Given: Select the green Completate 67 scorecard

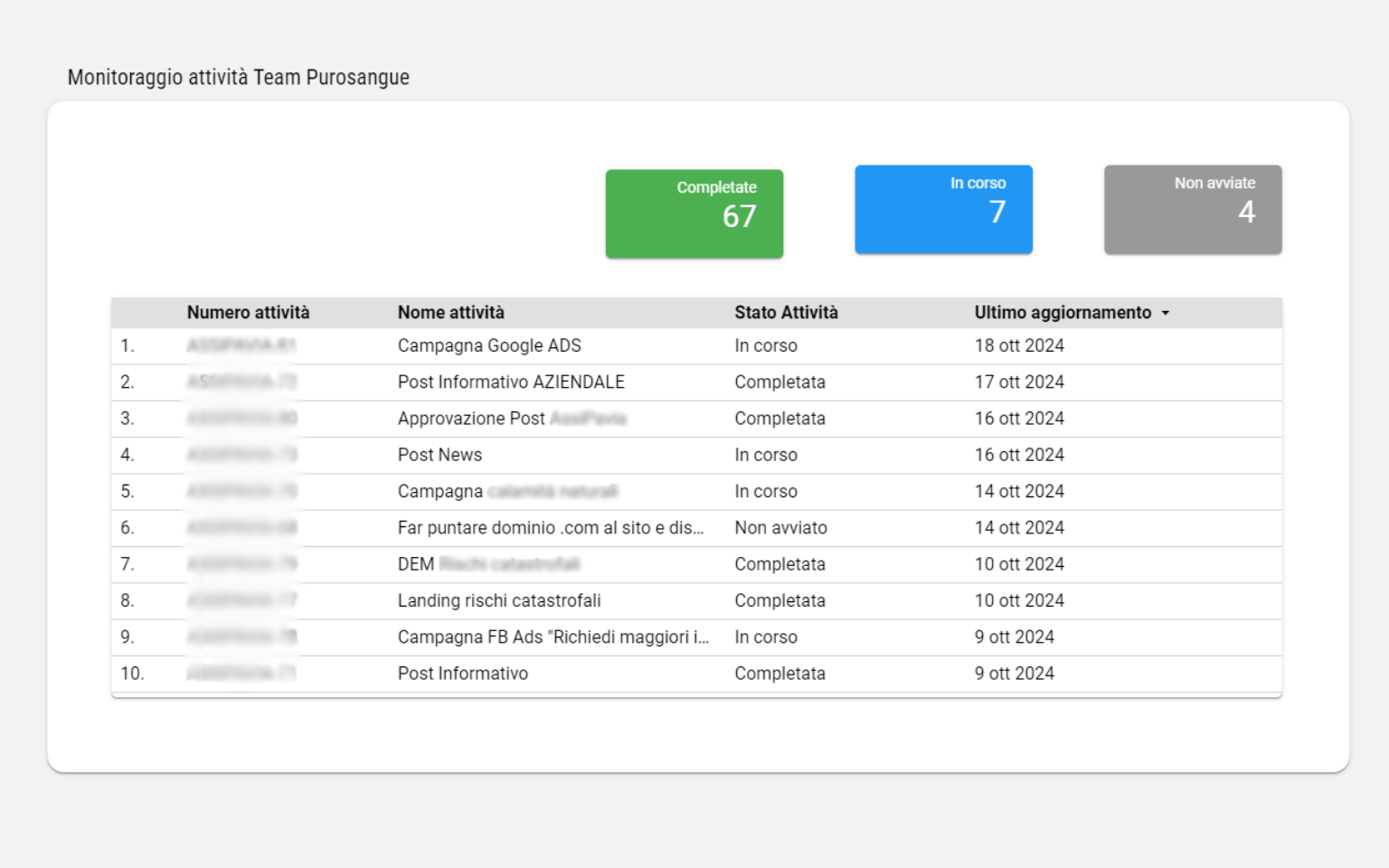Looking at the screenshot, I should [x=694, y=214].
